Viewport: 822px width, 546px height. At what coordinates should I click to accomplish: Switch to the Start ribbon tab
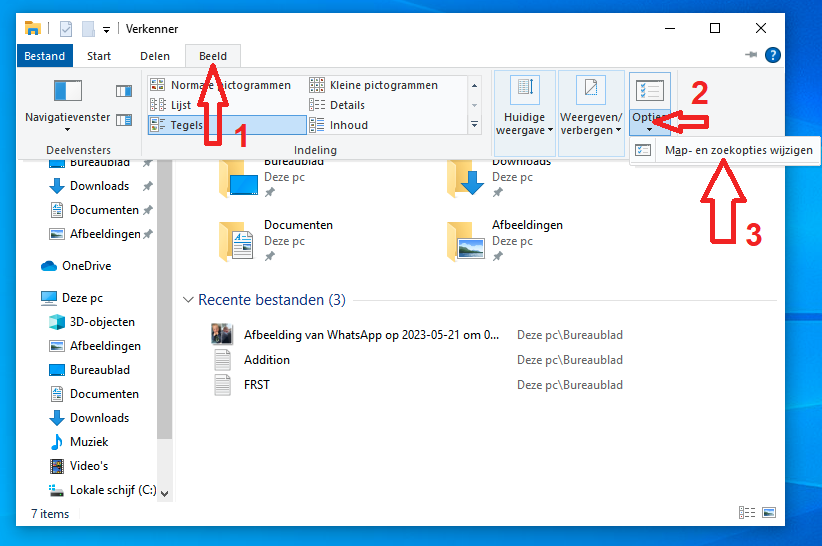(x=99, y=57)
